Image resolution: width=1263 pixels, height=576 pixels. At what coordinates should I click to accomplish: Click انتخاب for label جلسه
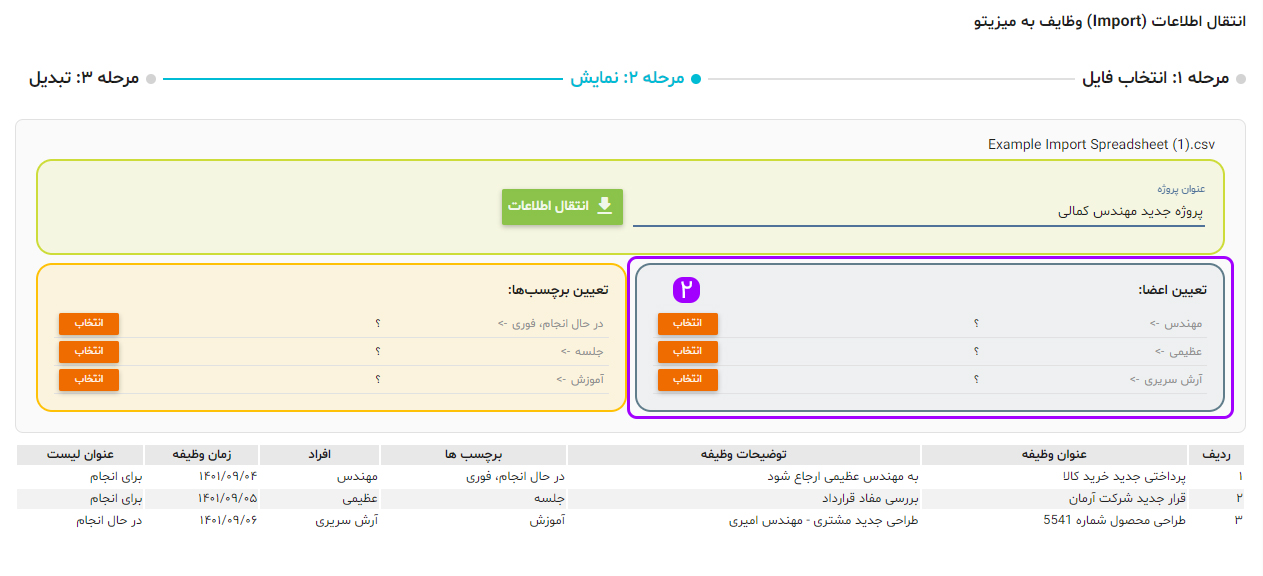pos(89,351)
